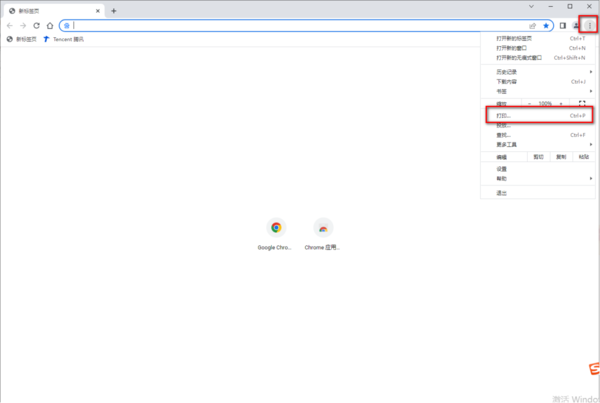Choose 打开新的窗口 from the menu
600x403 pixels.
(x=538, y=48)
